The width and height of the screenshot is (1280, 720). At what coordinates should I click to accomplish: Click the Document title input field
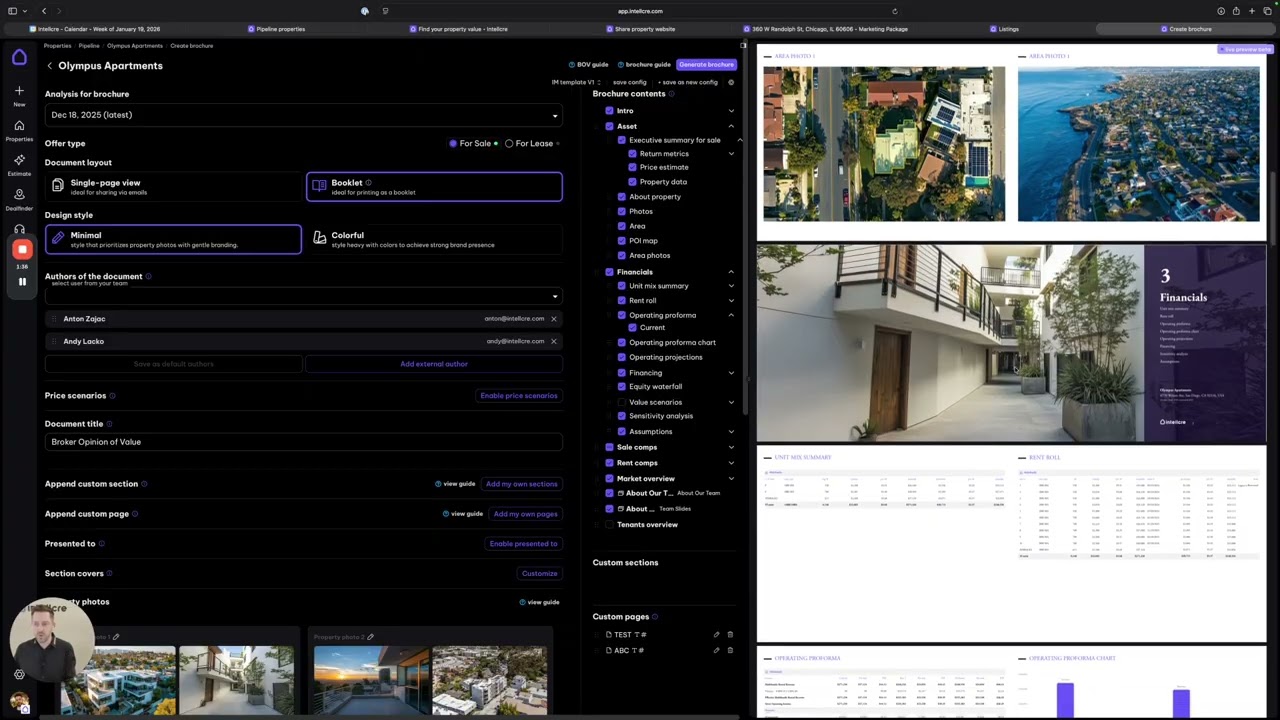(303, 442)
